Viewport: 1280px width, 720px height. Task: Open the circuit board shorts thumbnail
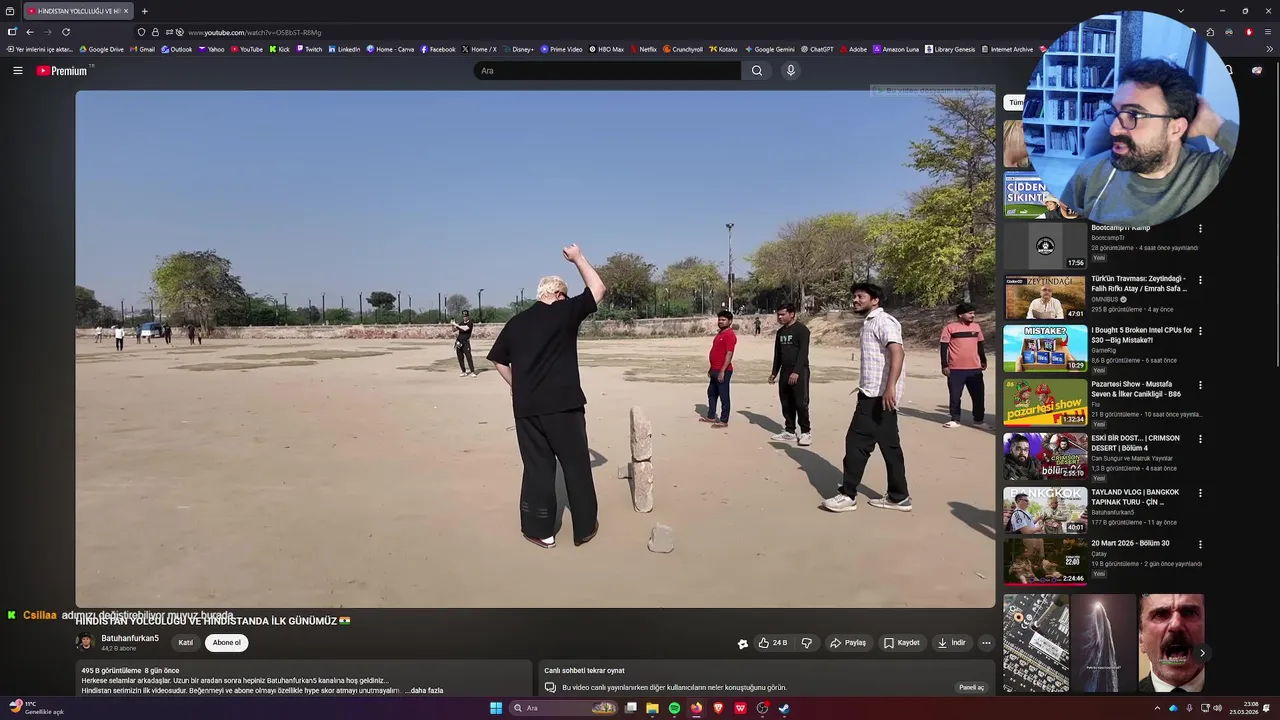(x=1036, y=643)
